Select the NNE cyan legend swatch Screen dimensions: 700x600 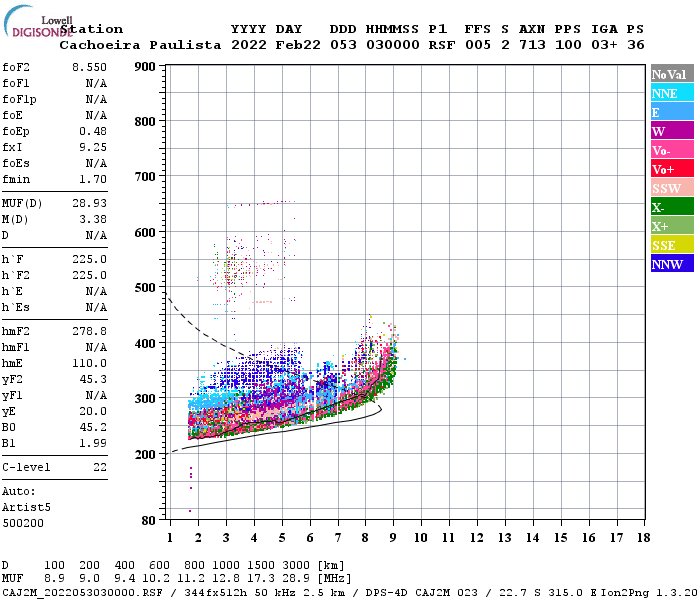tap(672, 92)
